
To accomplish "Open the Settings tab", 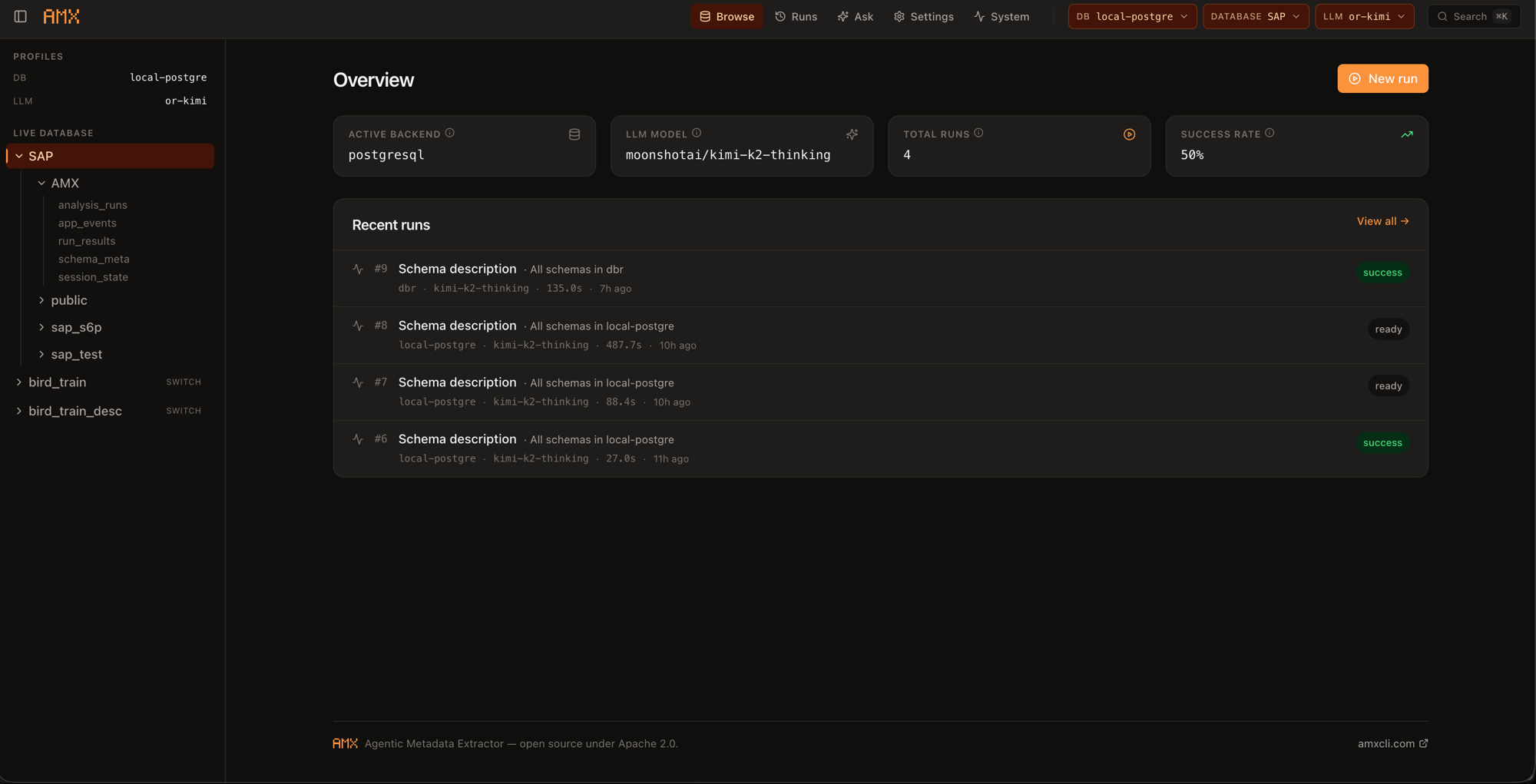I will pyautogui.click(x=924, y=16).
